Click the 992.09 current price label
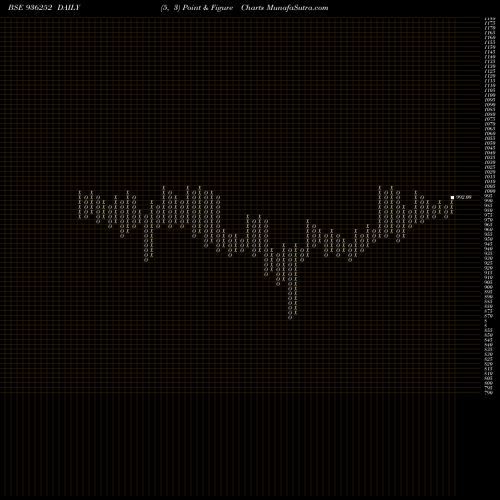Screen dimensions: 500x500 (464, 197)
